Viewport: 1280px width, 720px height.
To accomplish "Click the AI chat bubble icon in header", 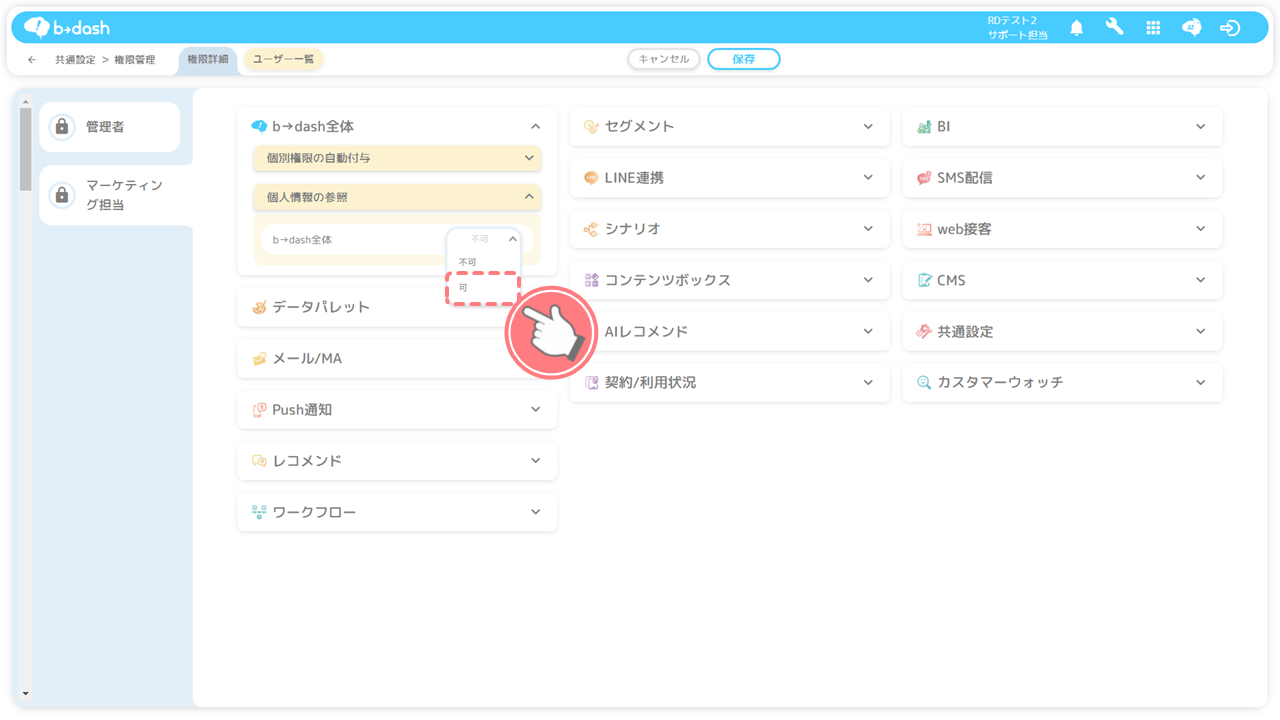I will [1191, 28].
